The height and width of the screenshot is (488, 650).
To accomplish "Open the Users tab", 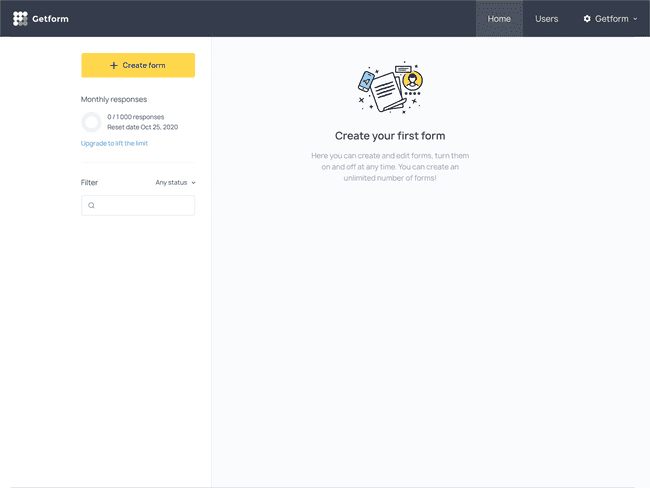I will pos(546,19).
